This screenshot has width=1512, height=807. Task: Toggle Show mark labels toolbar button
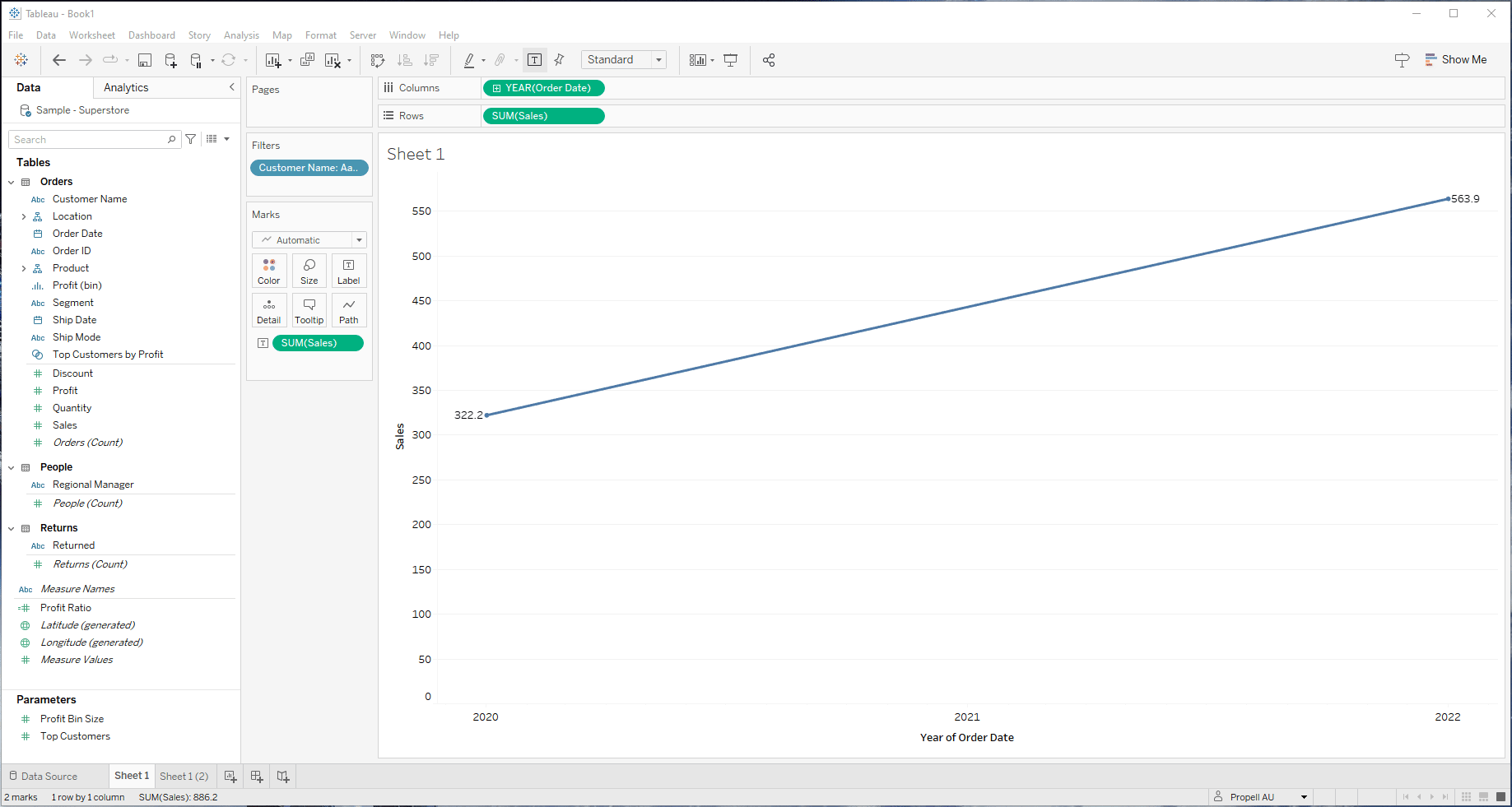[535, 60]
